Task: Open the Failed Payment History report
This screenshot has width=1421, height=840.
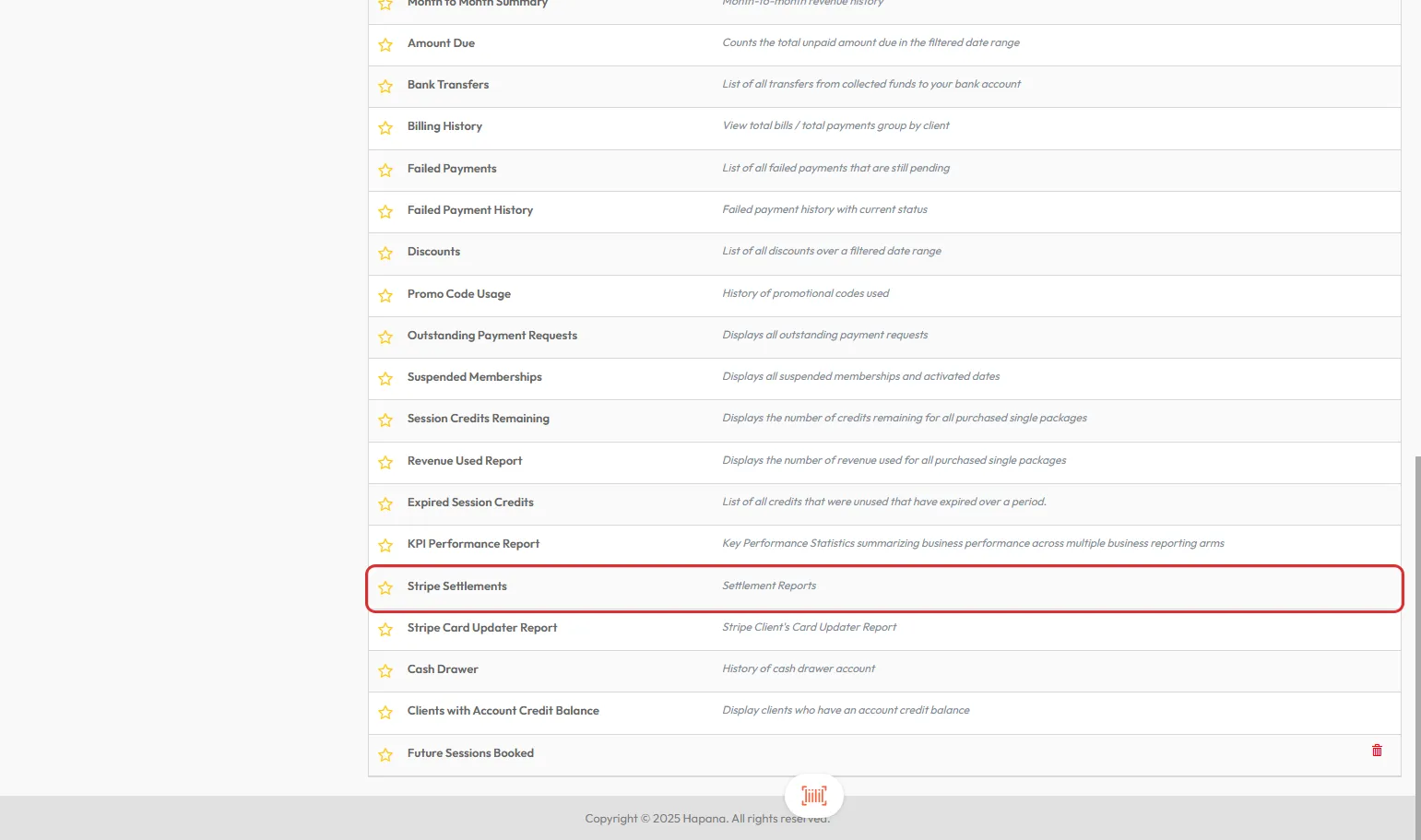Action: pos(470,210)
